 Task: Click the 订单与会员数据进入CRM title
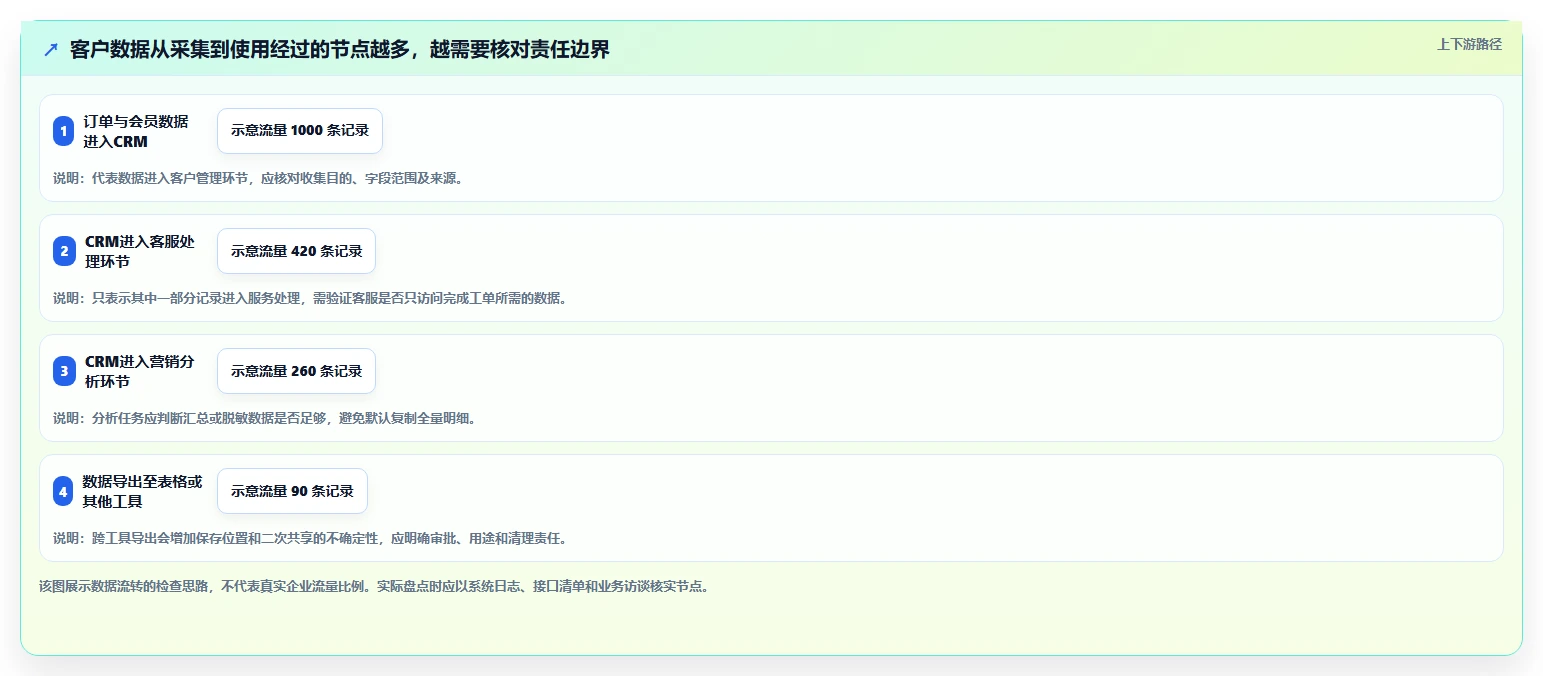(x=136, y=131)
